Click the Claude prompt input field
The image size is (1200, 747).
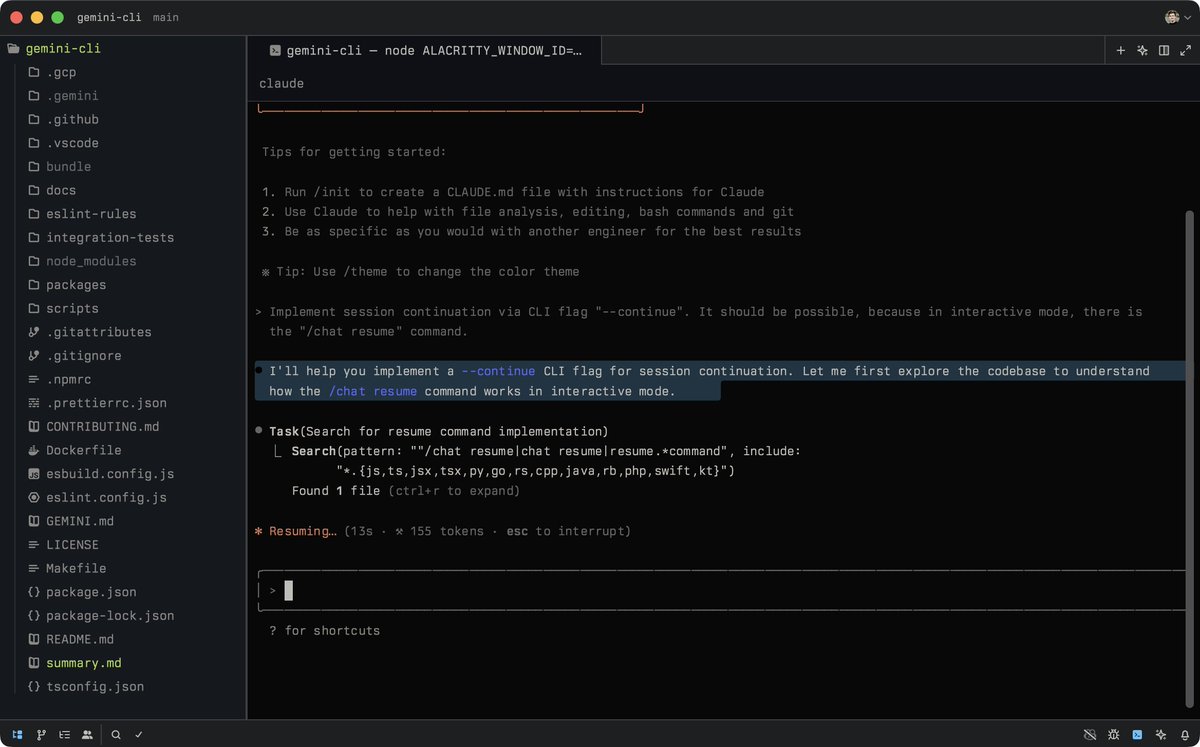[700, 591]
